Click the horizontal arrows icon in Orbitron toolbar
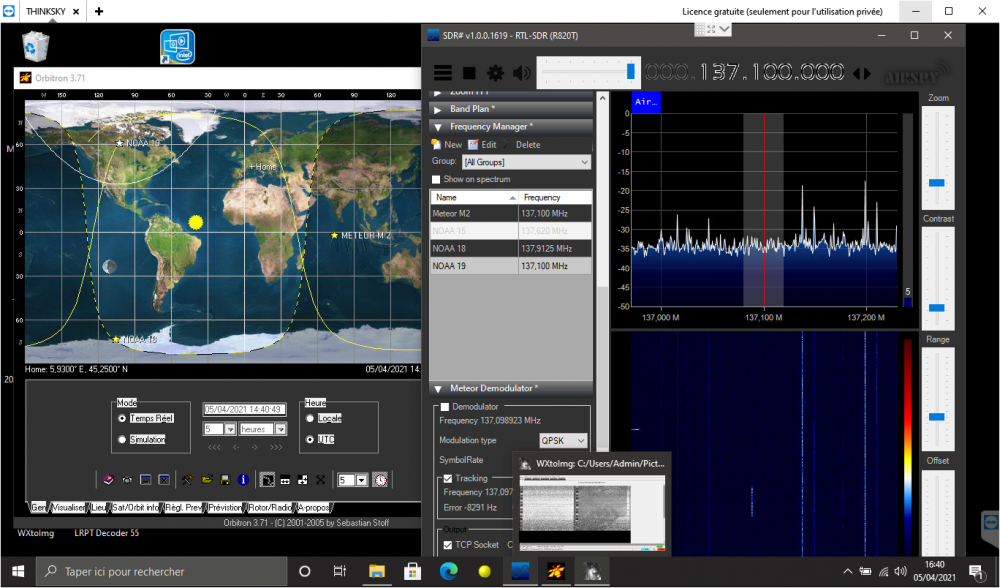This screenshot has width=1000, height=588. coord(285,480)
